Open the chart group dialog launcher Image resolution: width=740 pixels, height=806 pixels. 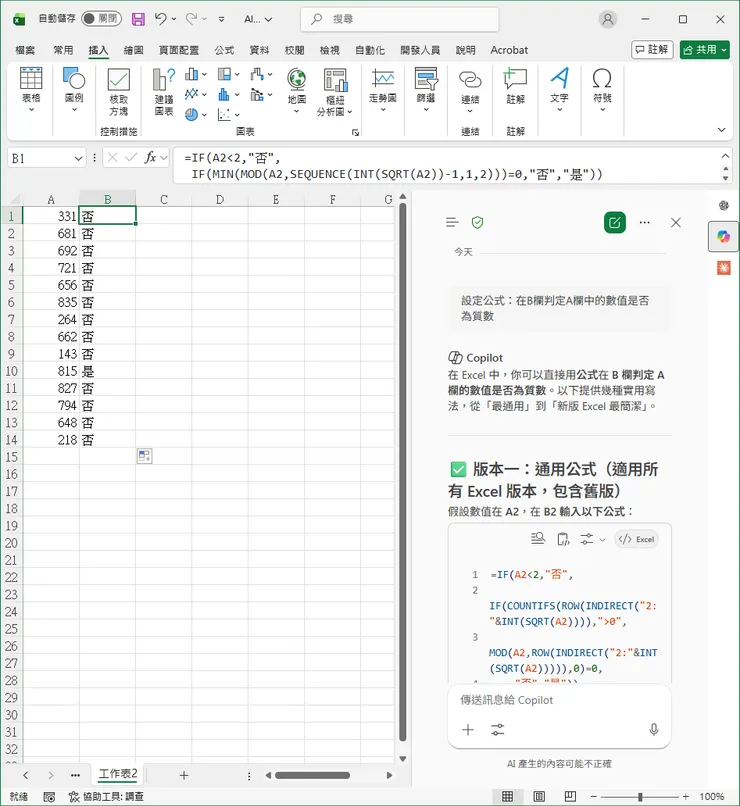click(x=355, y=132)
